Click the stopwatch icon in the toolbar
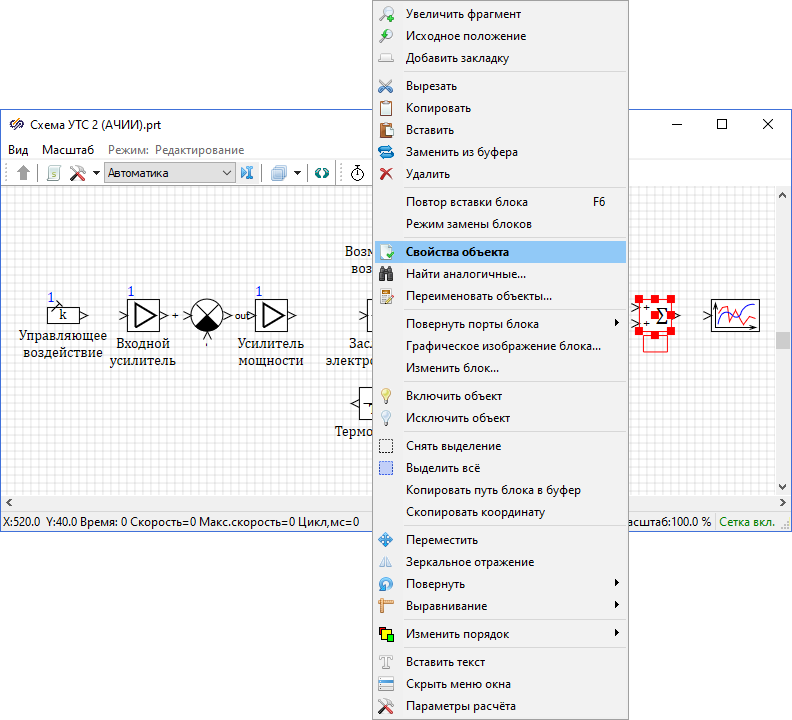792x720 pixels. click(x=357, y=173)
